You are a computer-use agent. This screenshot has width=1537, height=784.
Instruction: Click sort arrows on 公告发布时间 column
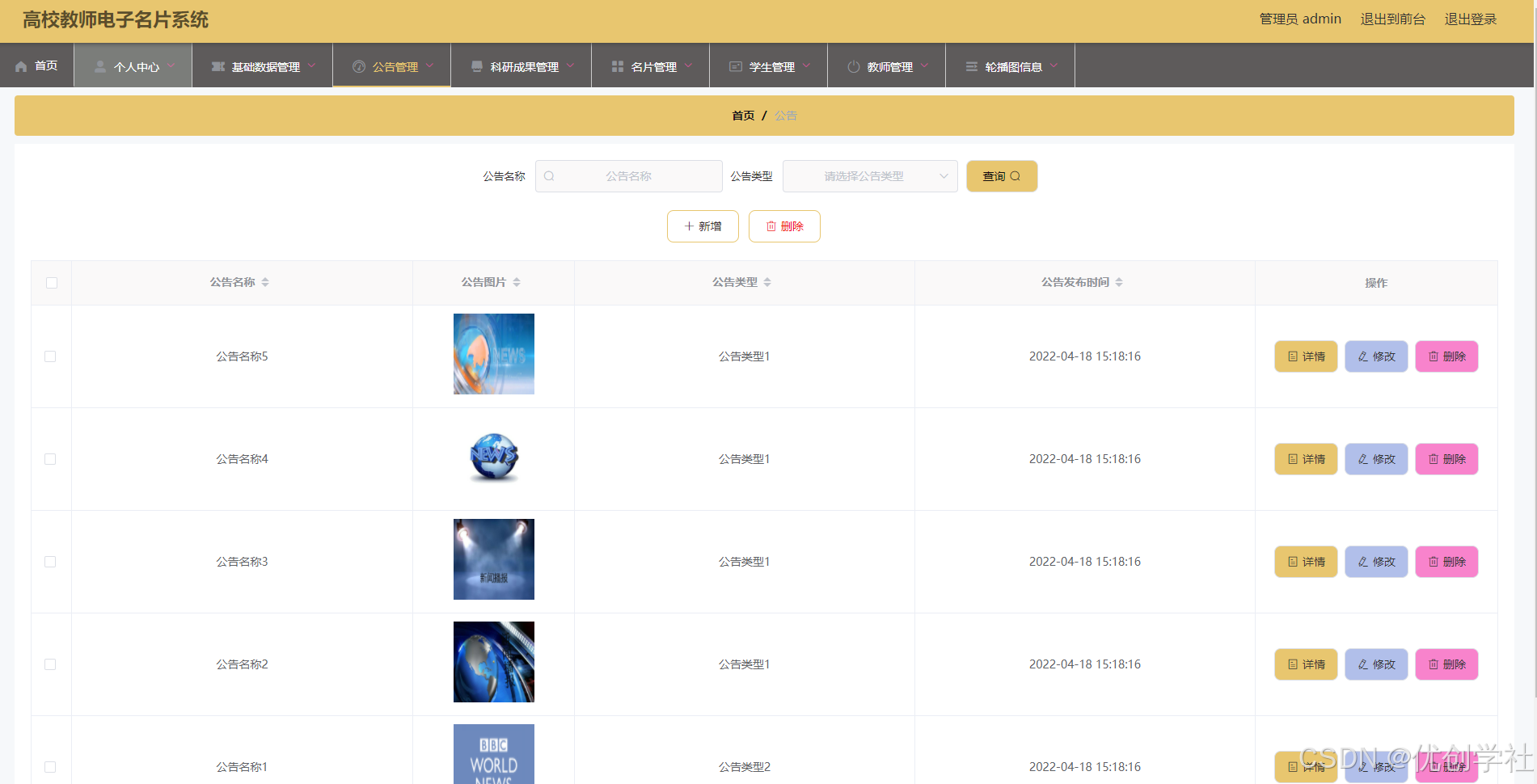(1119, 282)
